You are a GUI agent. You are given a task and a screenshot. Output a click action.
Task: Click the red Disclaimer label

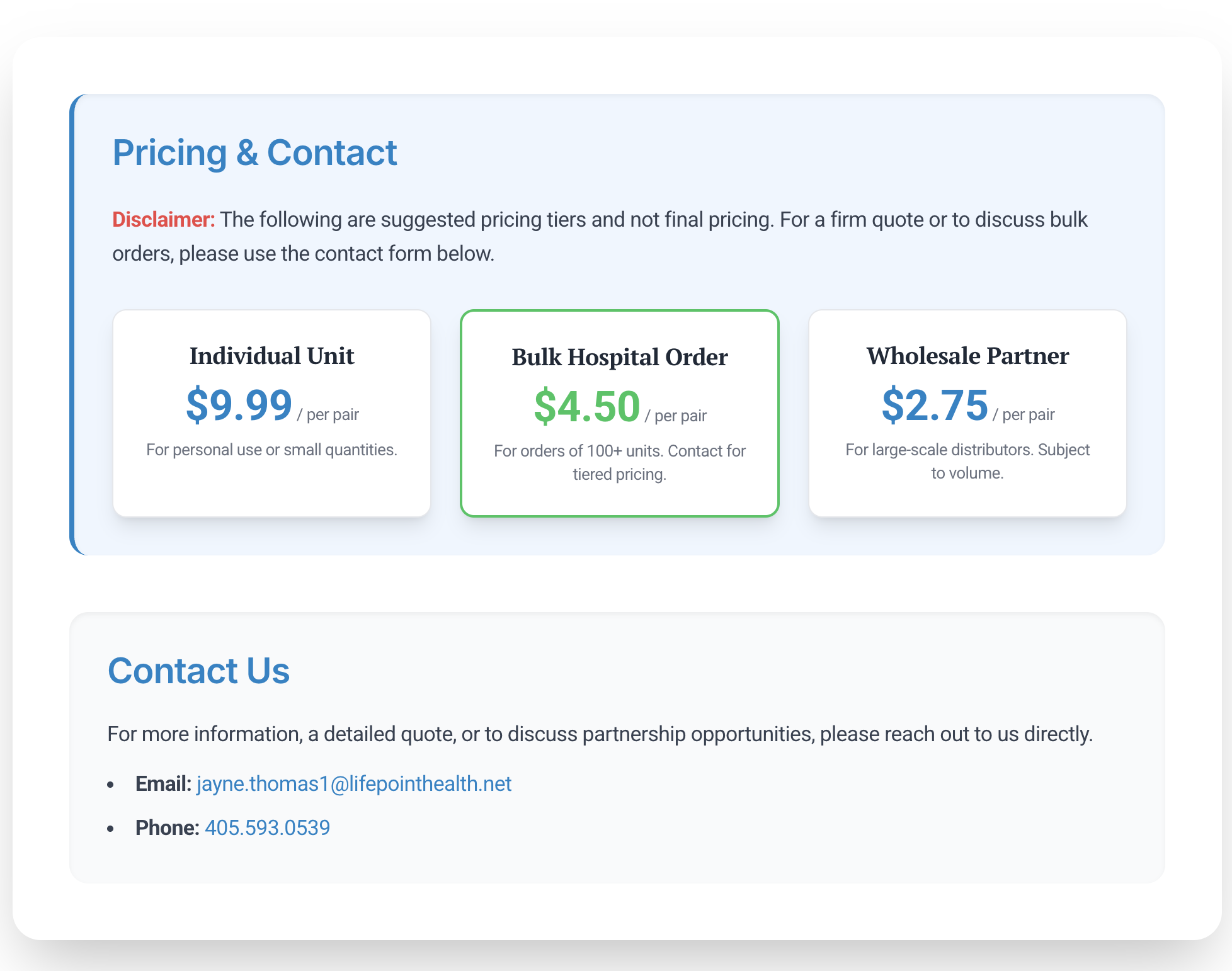tap(163, 219)
